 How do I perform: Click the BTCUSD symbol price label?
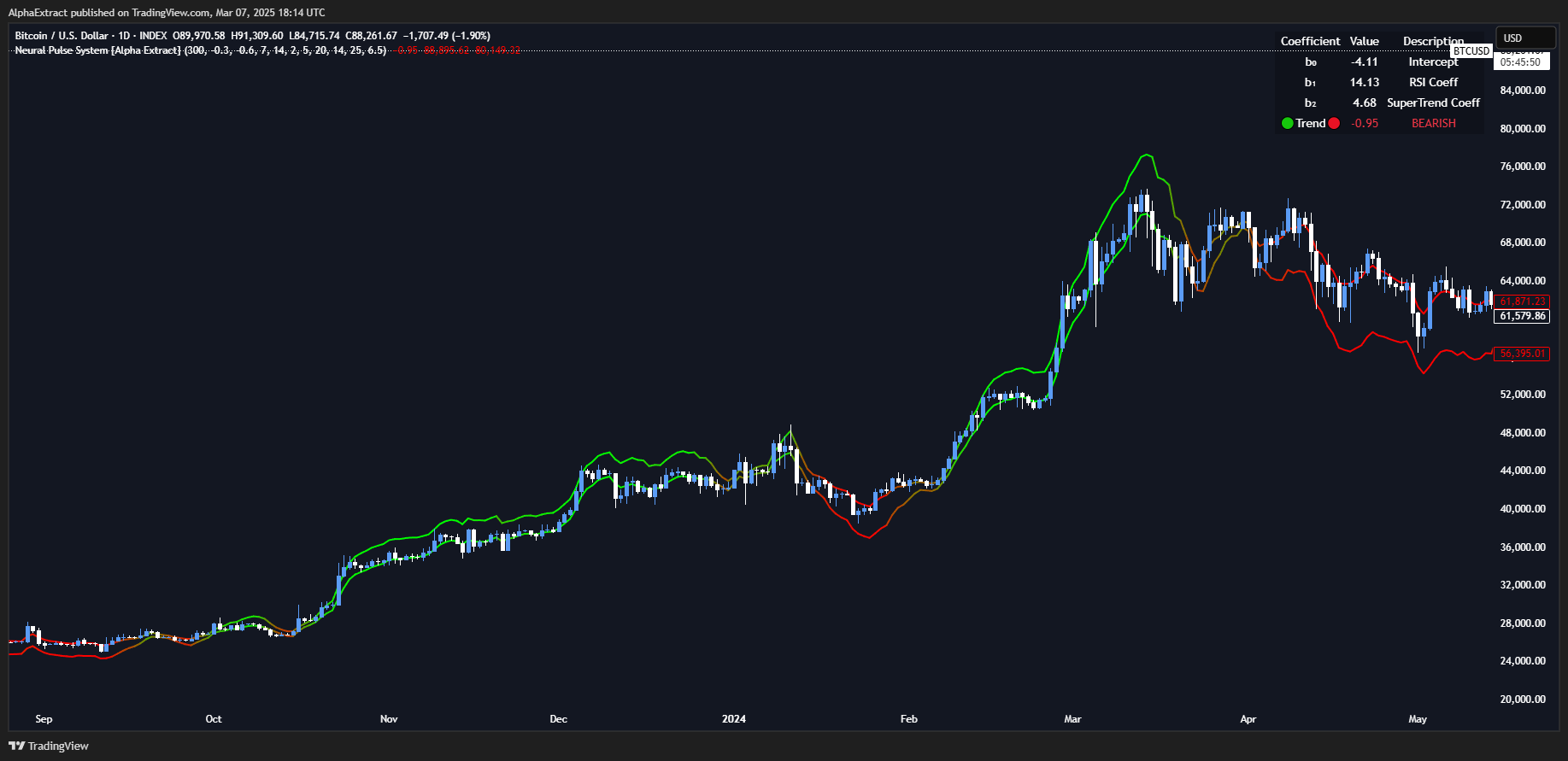click(x=1471, y=51)
